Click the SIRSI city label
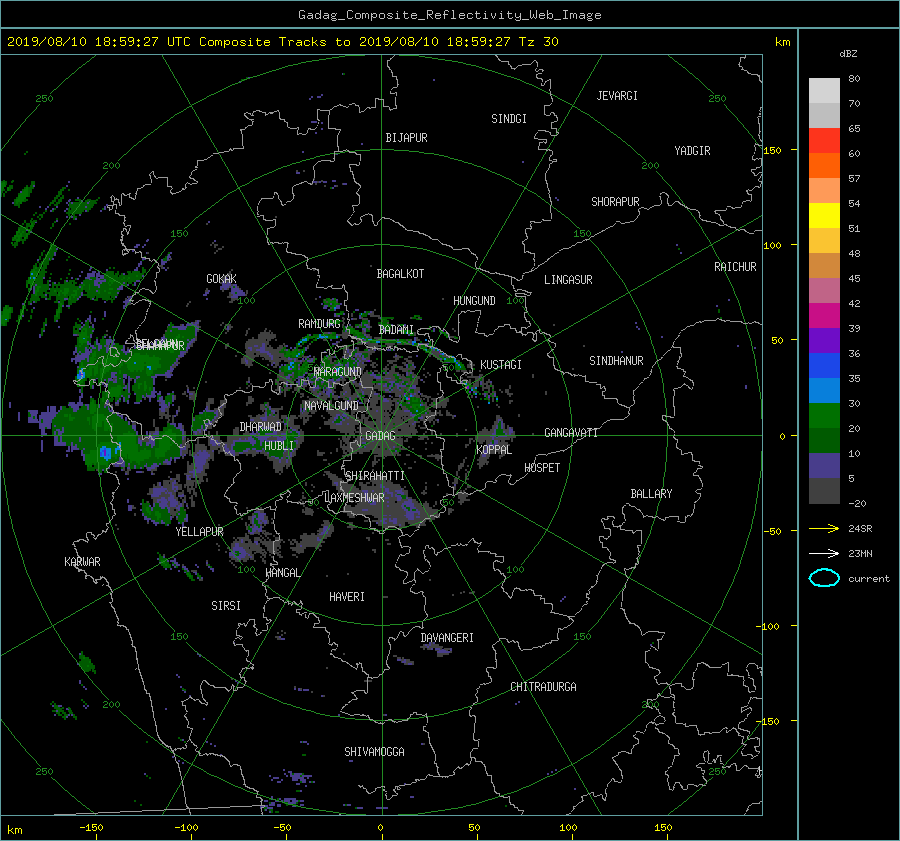Screen dimensions: 900x841 click(x=226, y=606)
